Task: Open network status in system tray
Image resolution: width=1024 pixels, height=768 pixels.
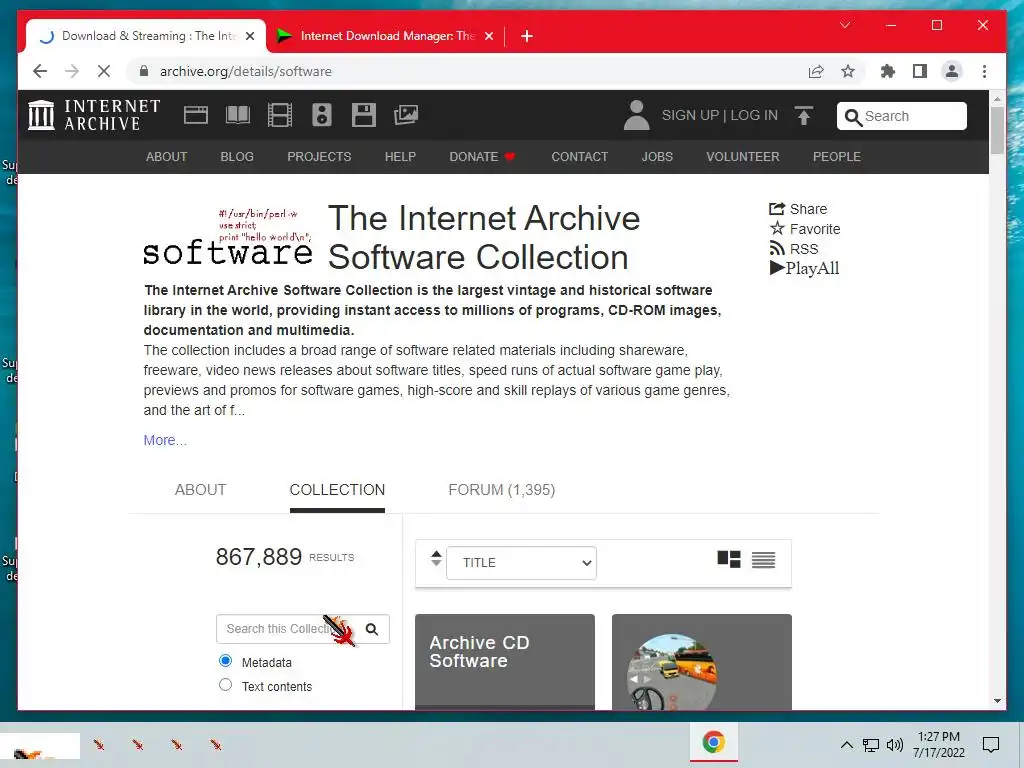Action: pos(871,744)
